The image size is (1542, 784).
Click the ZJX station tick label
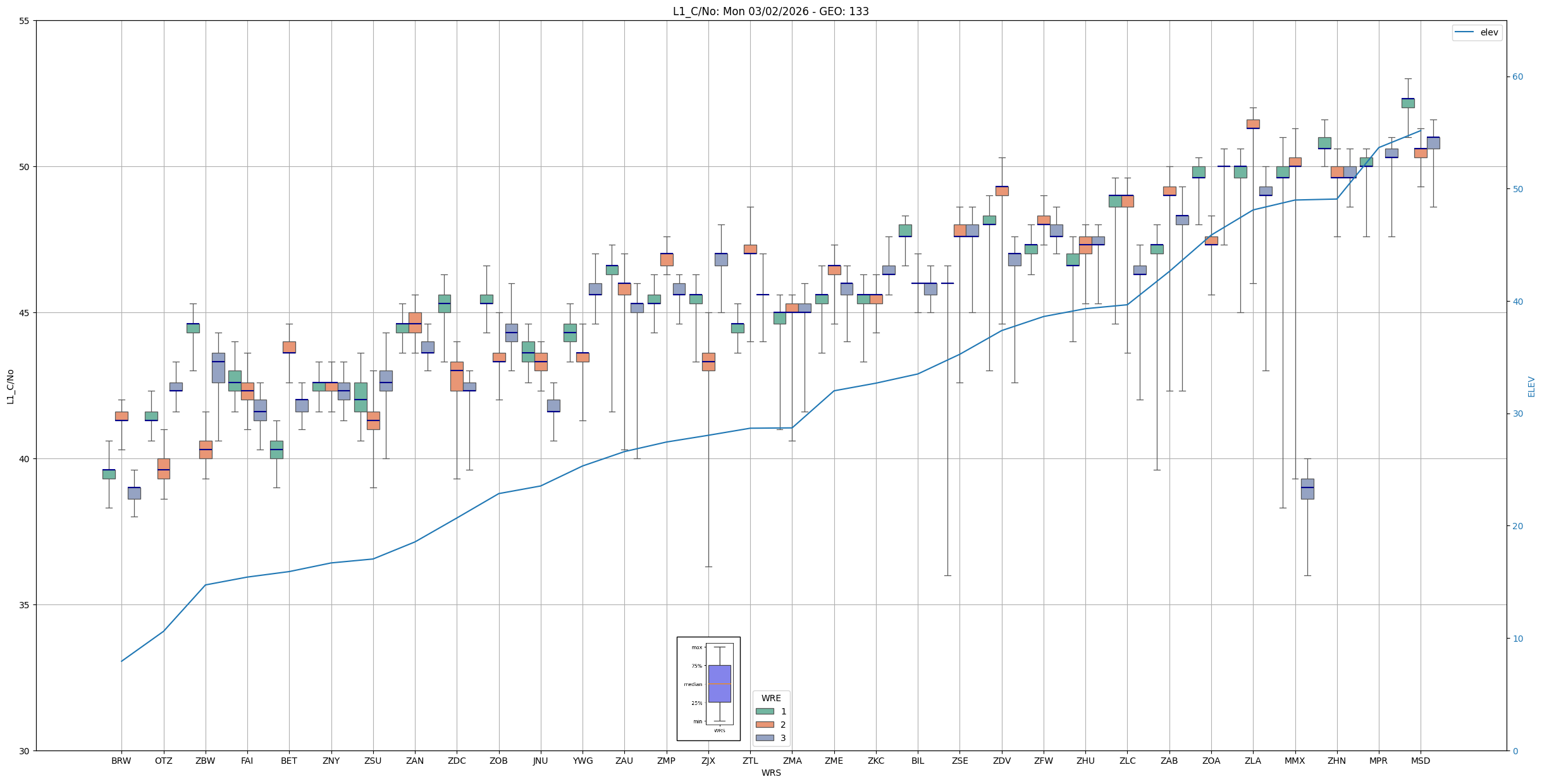click(x=708, y=761)
